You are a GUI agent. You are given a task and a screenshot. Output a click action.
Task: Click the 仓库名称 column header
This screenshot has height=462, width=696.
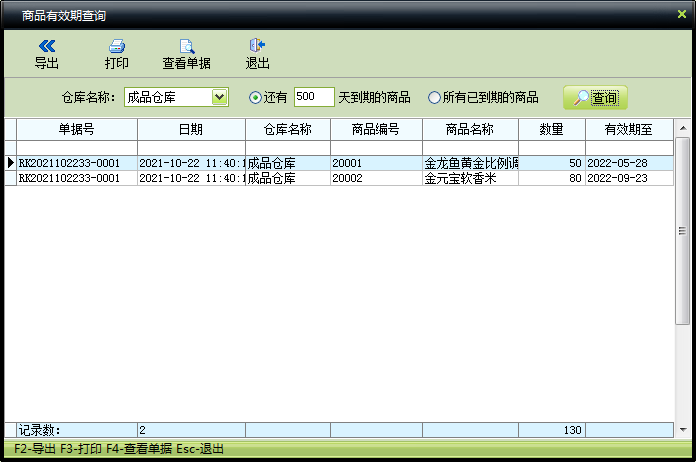click(x=288, y=130)
